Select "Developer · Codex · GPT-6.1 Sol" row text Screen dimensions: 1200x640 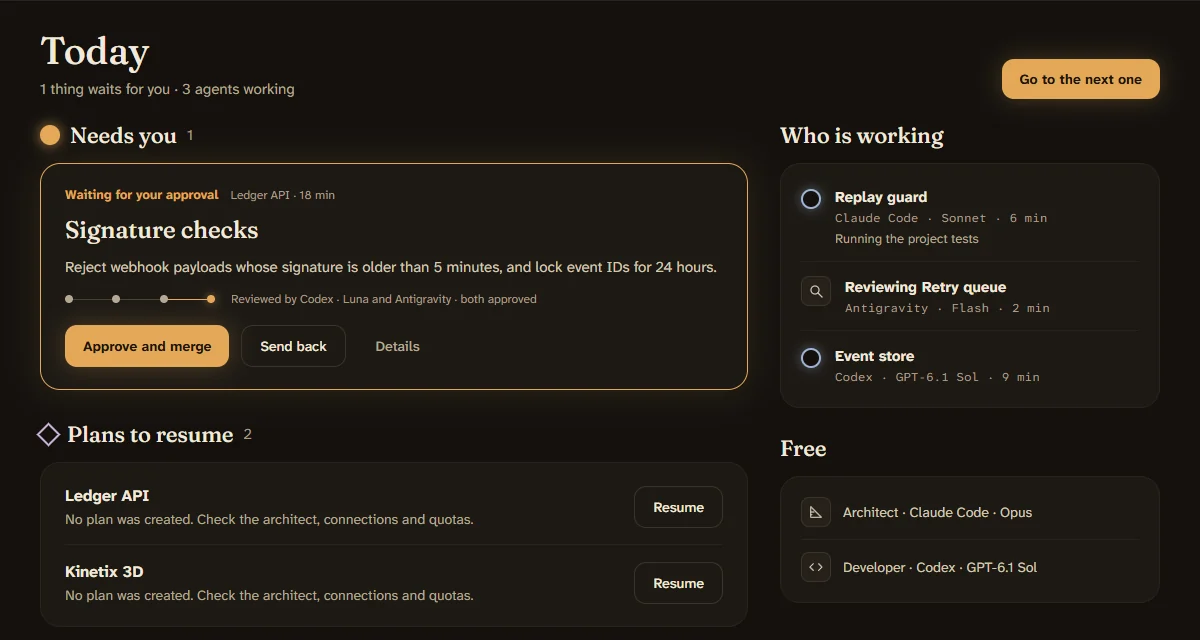pos(940,567)
